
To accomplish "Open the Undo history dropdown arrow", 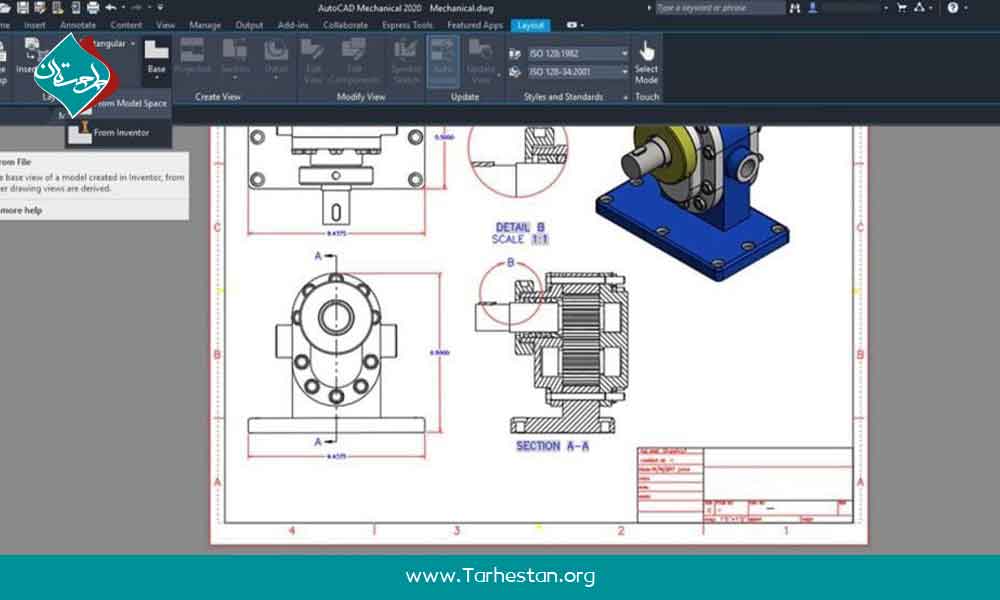I will coord(124,8).
